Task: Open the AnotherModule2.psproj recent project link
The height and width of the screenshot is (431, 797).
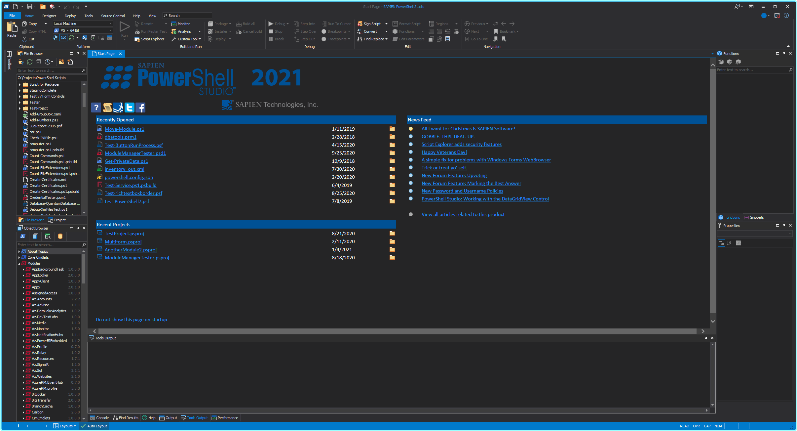Action: tap(130, 250)
